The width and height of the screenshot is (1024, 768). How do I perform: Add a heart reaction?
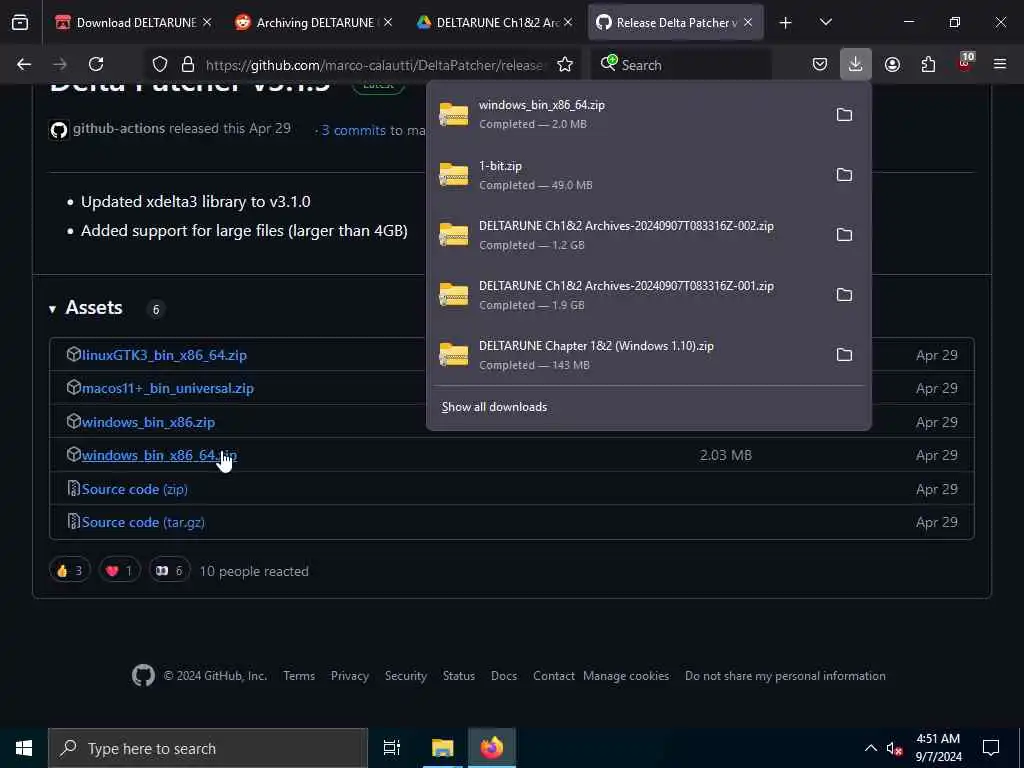click(x=120, y=571)
